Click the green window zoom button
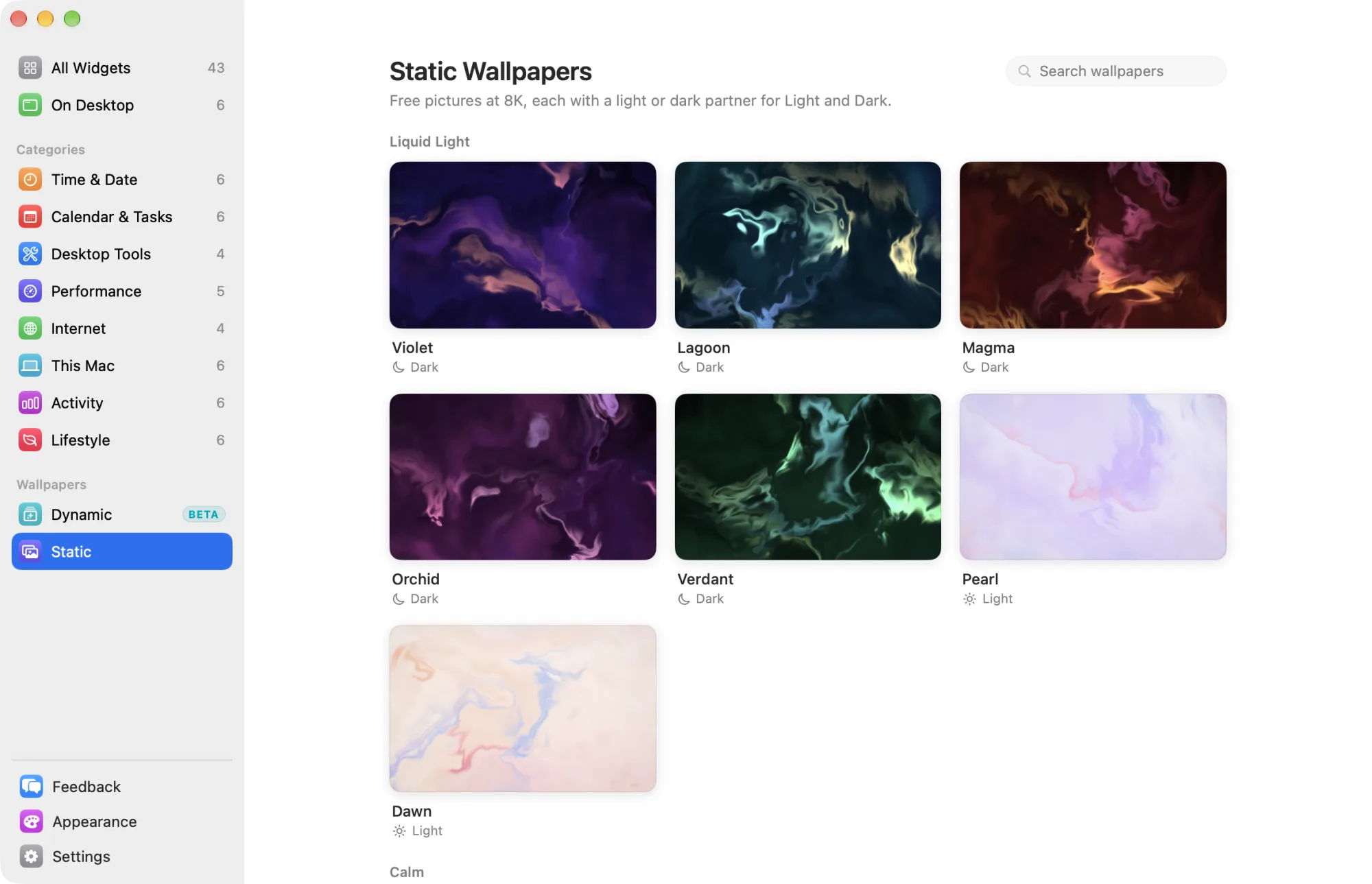Image resolution: width=1372 pixels, height=884 pixels. click(72, 19)
